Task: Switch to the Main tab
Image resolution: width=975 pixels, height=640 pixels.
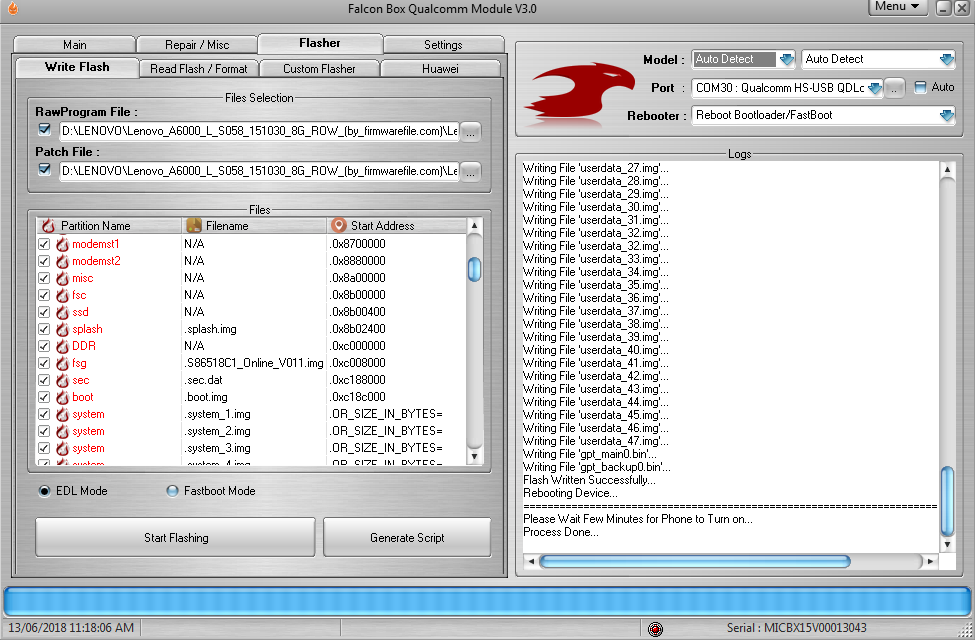Action: 75,45
